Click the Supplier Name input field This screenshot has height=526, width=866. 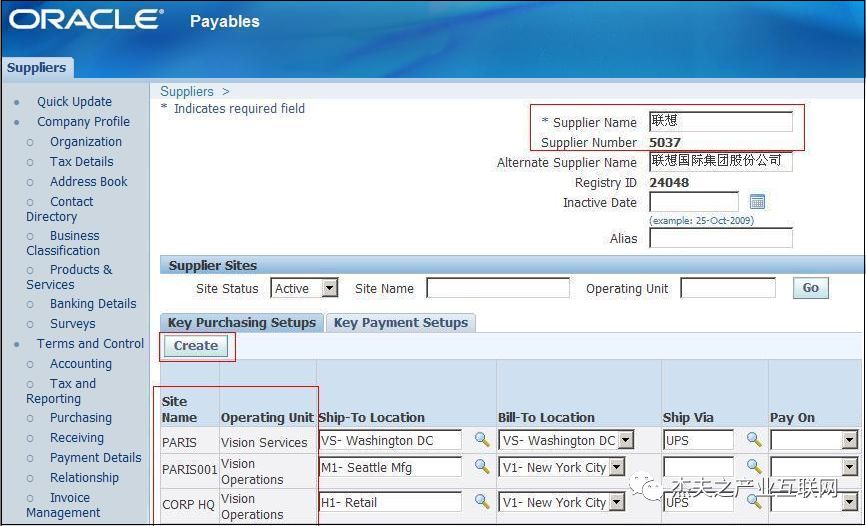pos(721,122)
